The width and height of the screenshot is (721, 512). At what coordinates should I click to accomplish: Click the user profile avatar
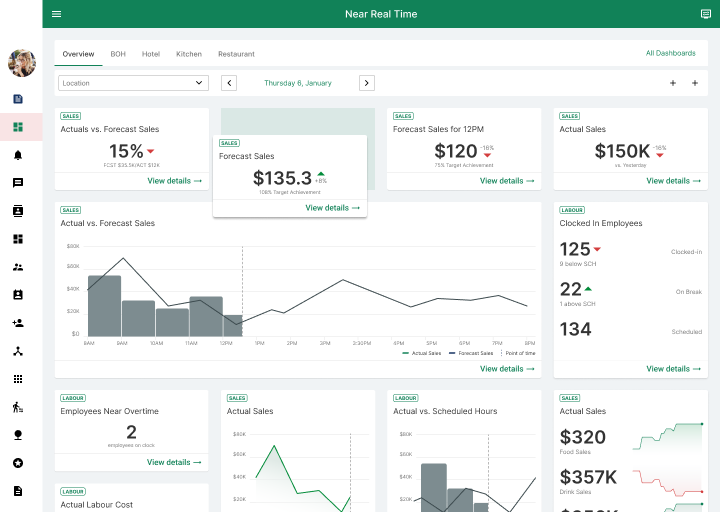[x=21, y=63]
